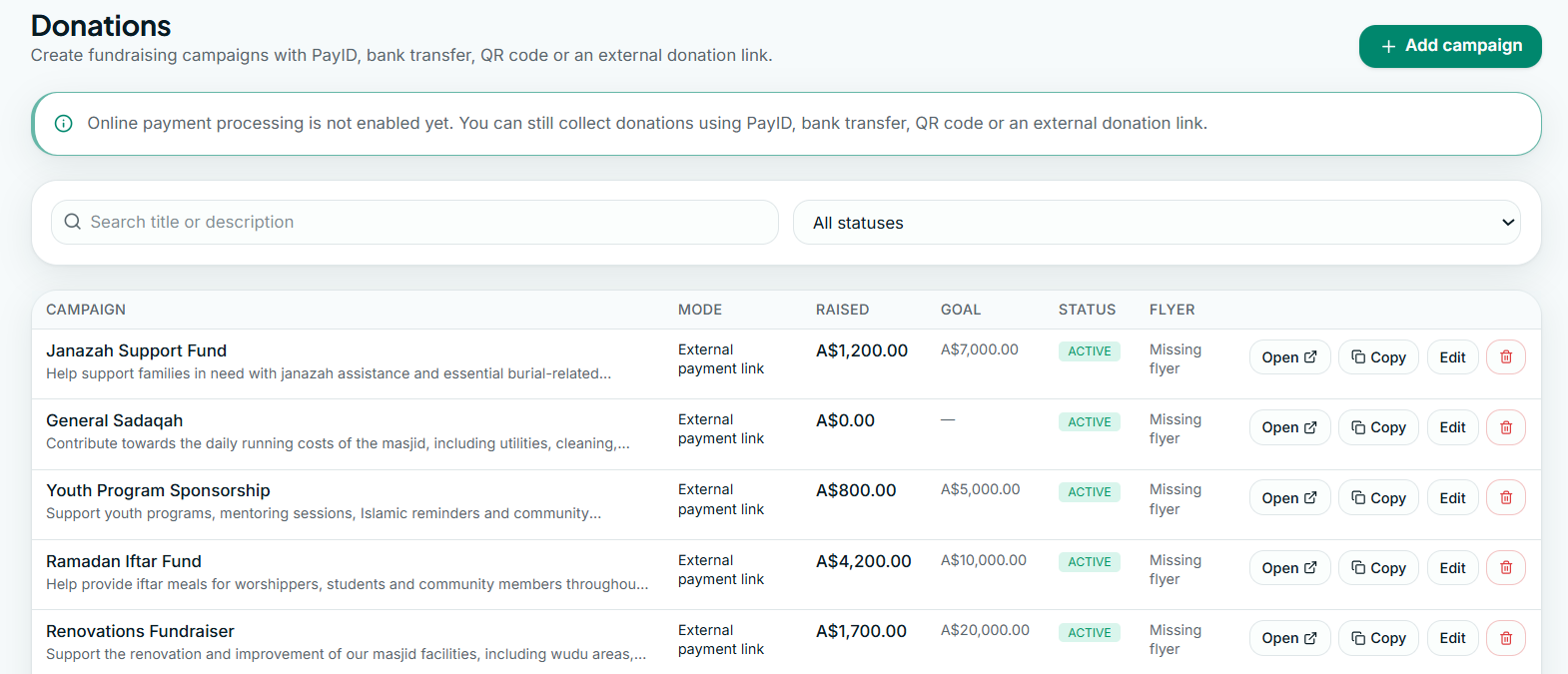Open the Ramadan Iftar Fund campaign link
Image resolution: width=1568 pixels, height=674 pixels.
[1289, 568]
